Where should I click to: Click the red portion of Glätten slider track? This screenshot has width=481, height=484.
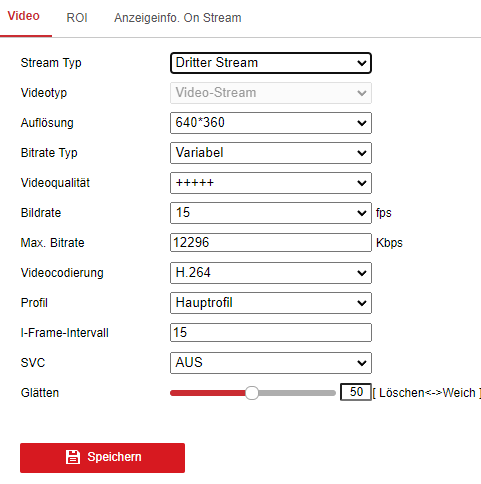click(x=208, y=393)
